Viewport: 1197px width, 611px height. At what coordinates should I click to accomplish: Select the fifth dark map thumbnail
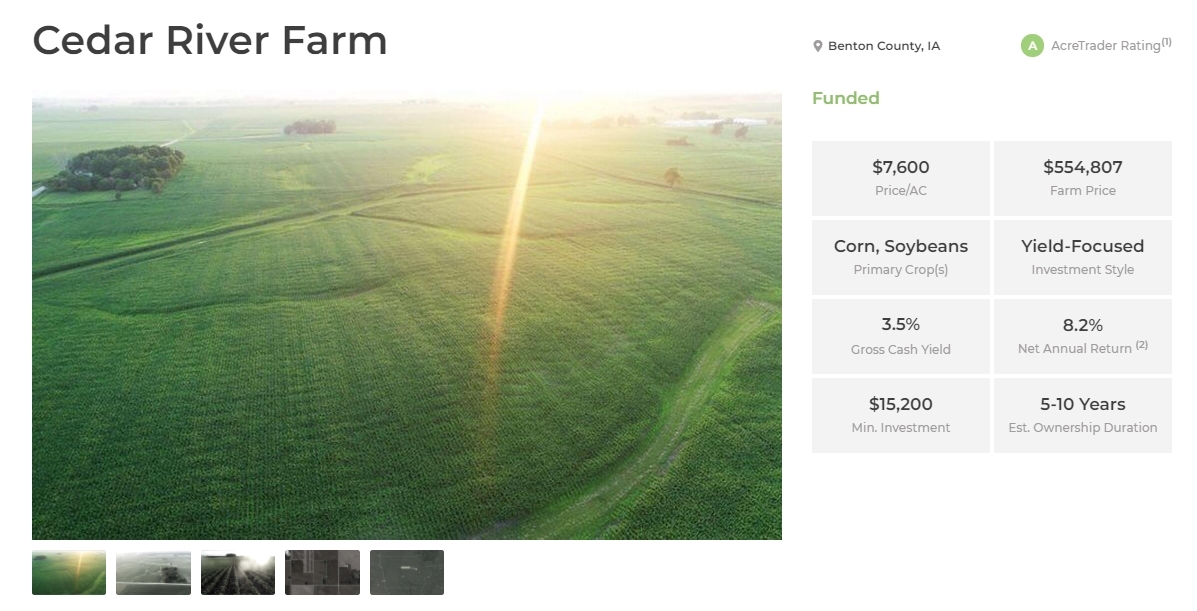coord(407,572)
